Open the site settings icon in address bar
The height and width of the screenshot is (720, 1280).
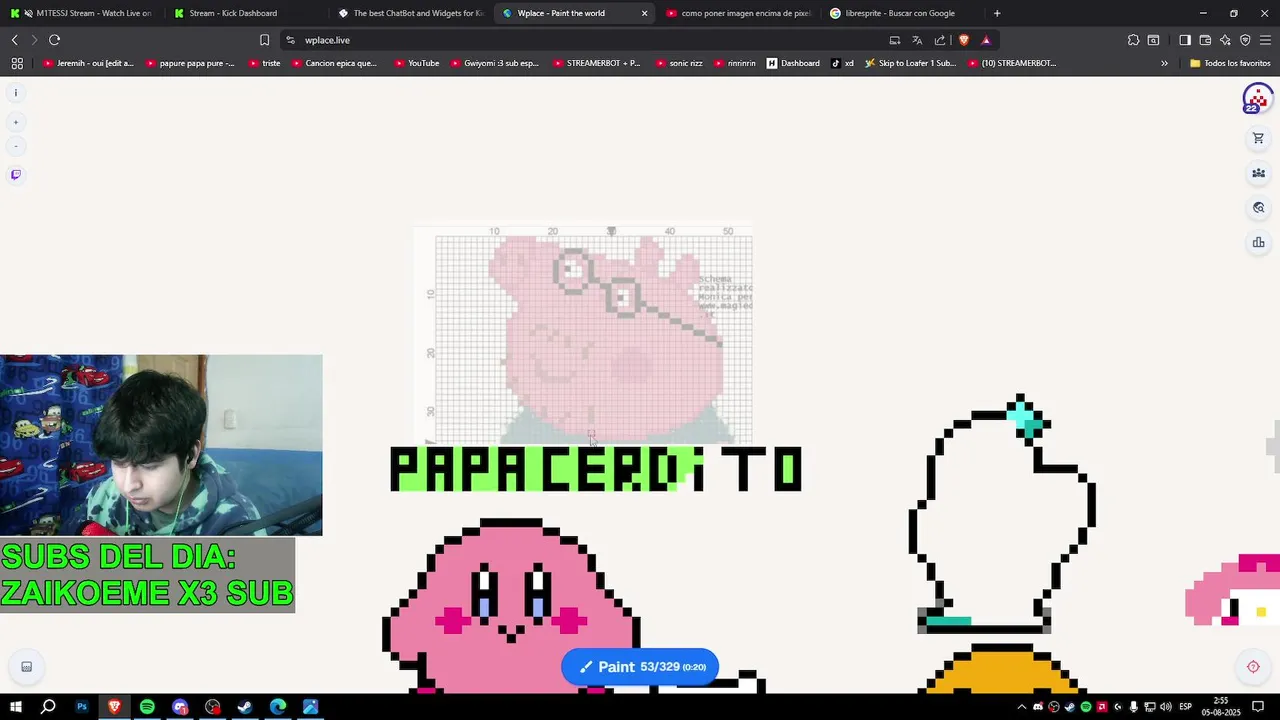290,40
